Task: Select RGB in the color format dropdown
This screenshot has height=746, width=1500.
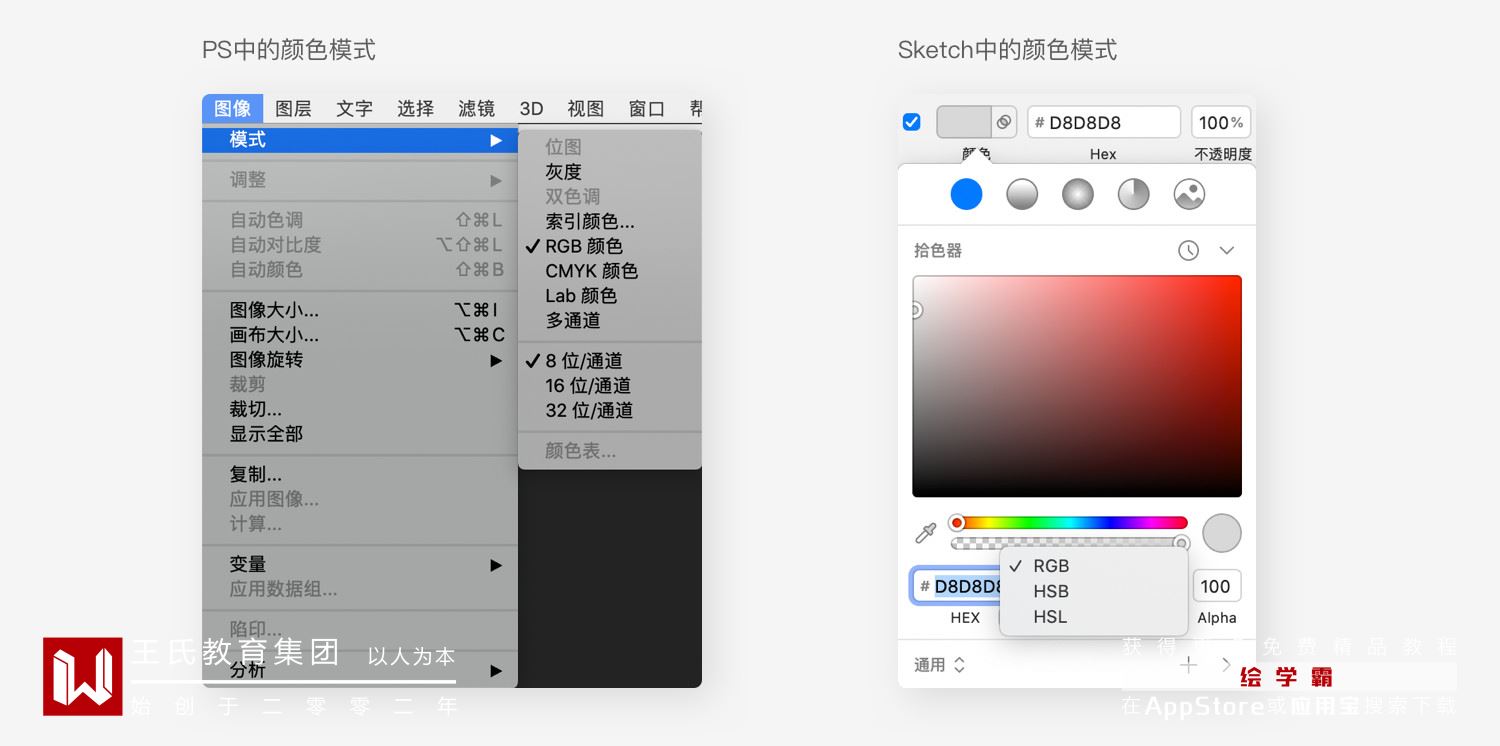Action: pos(1094,566)
